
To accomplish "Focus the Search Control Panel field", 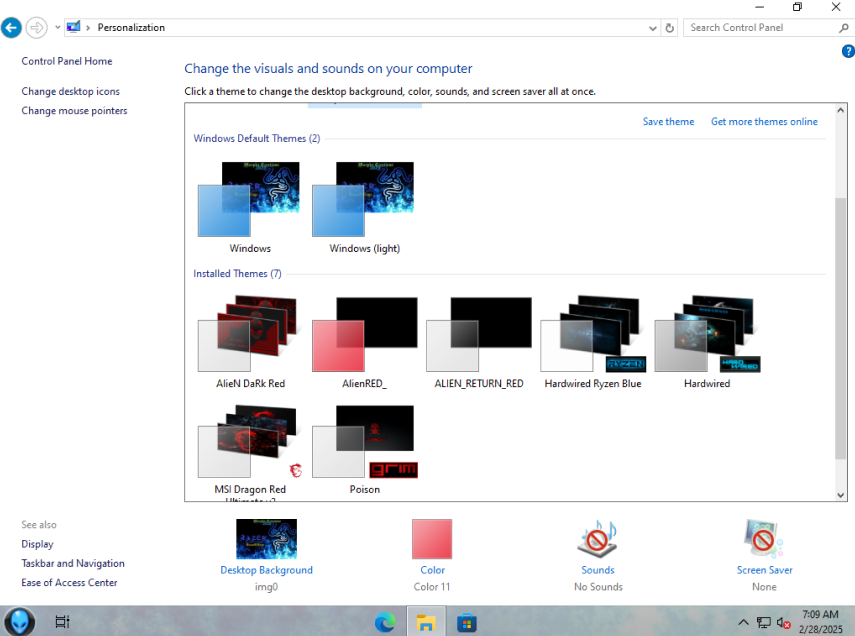I will click(x=761, y=28).
